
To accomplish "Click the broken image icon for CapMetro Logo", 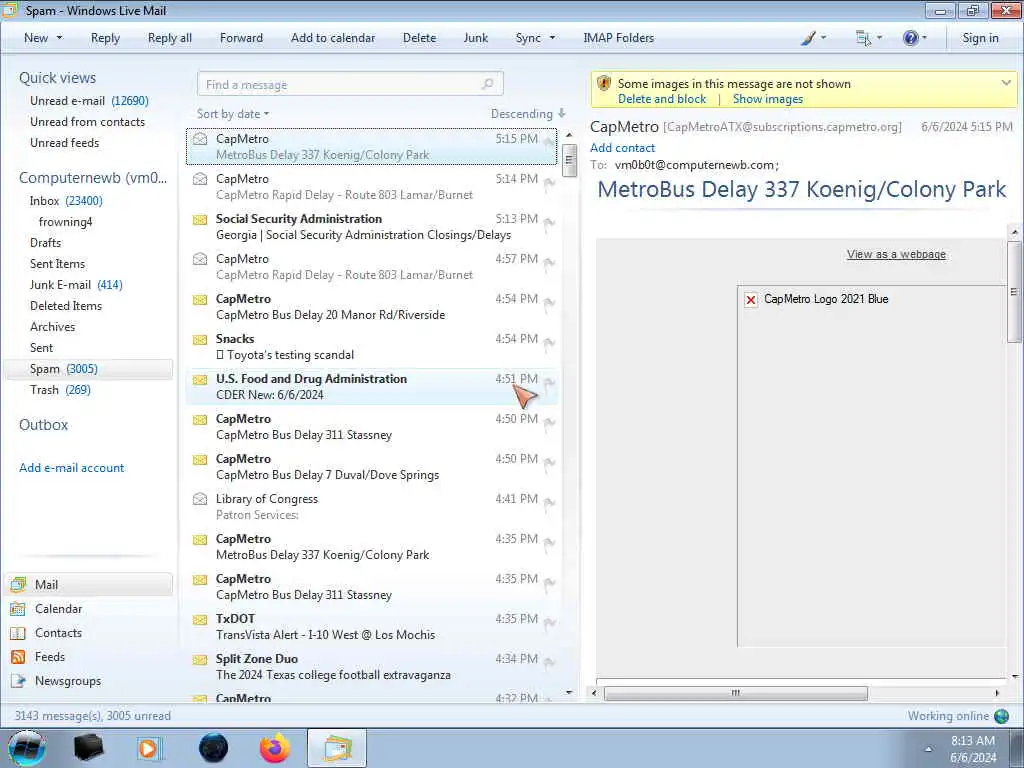I will 751,300.
